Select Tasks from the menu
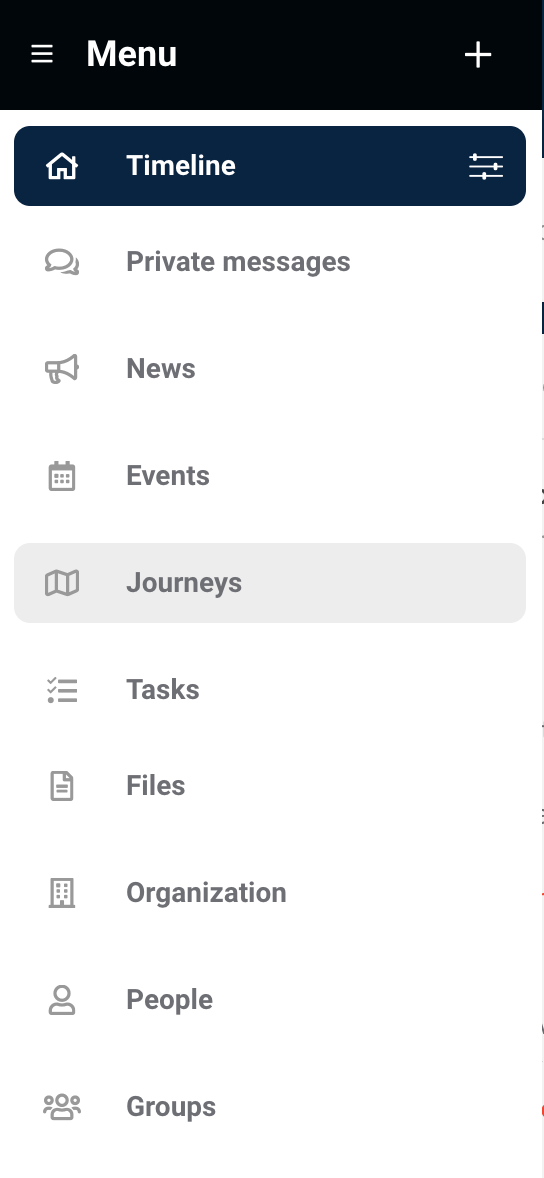Viewport: 544px width, 1178px height. tap(270, 690)
